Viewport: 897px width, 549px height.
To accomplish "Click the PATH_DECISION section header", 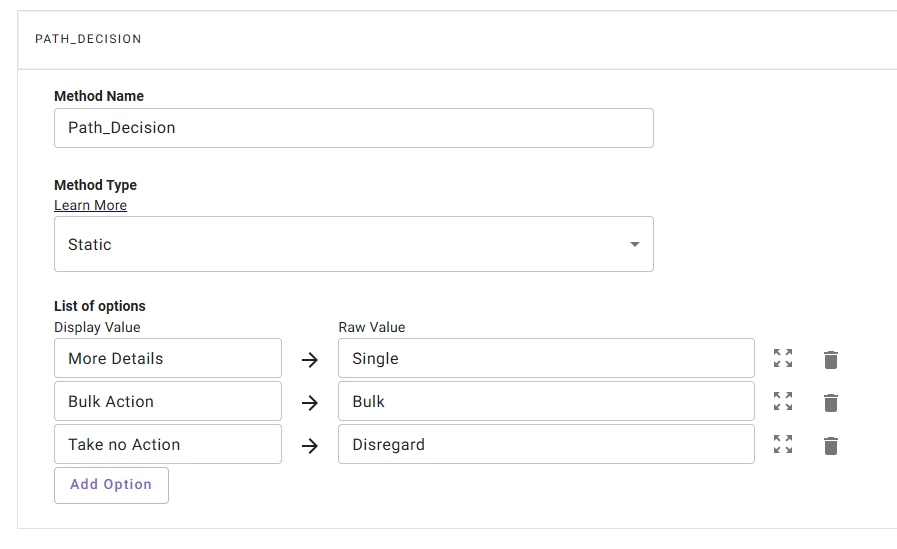I will pyautogui.click(x=88, y=39).
